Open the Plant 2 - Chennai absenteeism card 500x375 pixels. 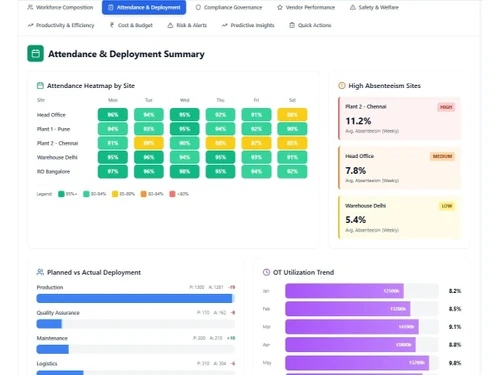tap(399, 119)
